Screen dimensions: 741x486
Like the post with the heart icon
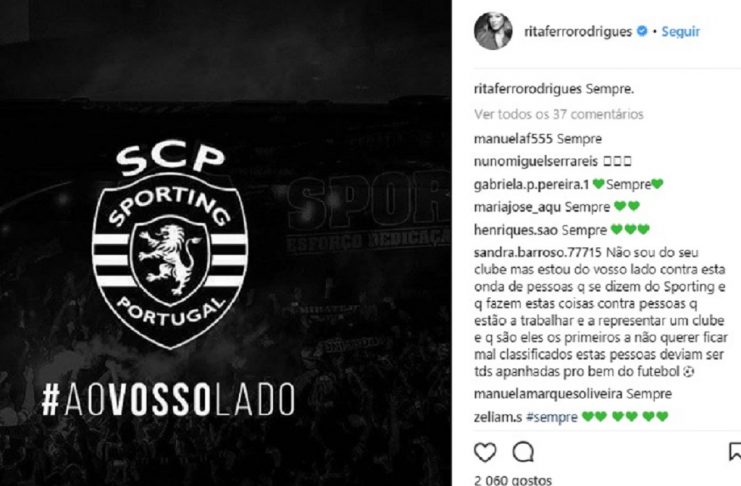coord(485,452)
